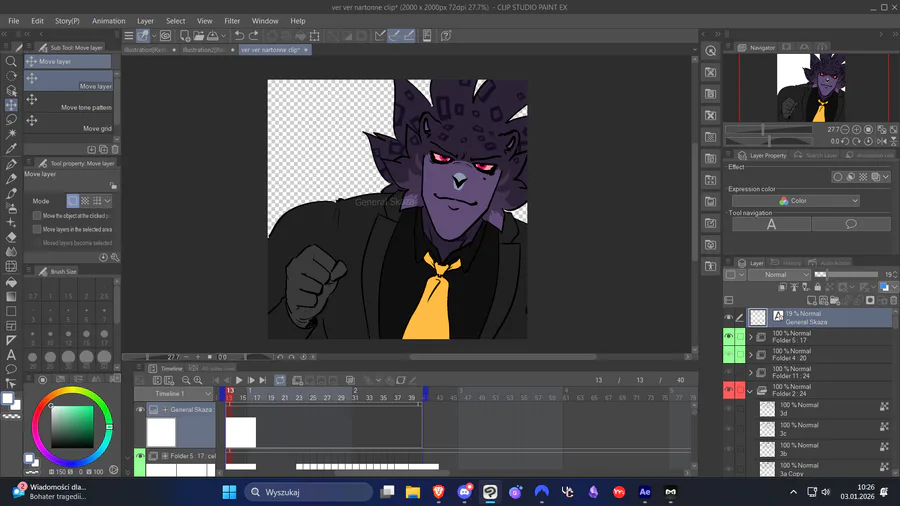This screenshot has width=900, height=506.
Task: Click the balloon tool navigation button
Action: [x=851, y=224]
